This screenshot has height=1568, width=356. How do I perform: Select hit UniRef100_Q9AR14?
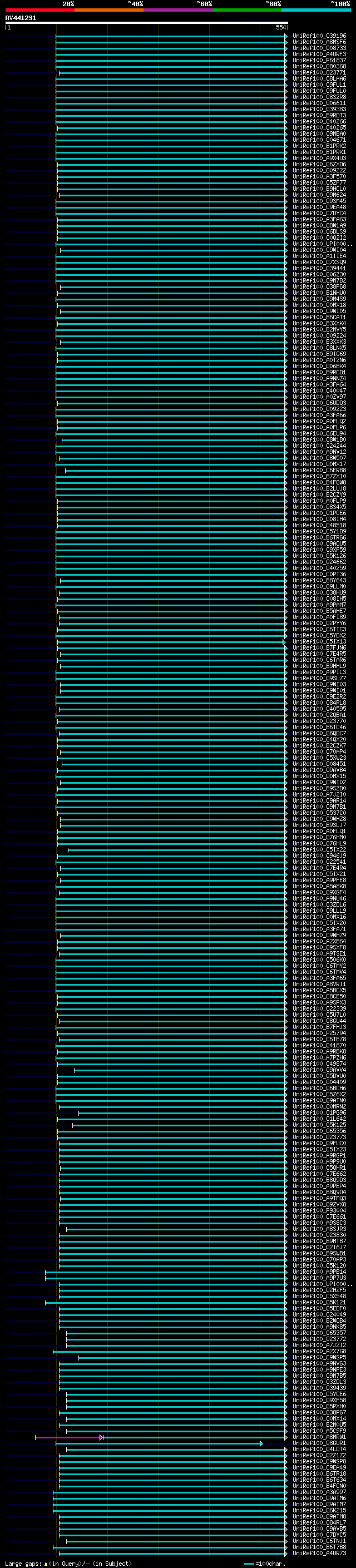319,800
